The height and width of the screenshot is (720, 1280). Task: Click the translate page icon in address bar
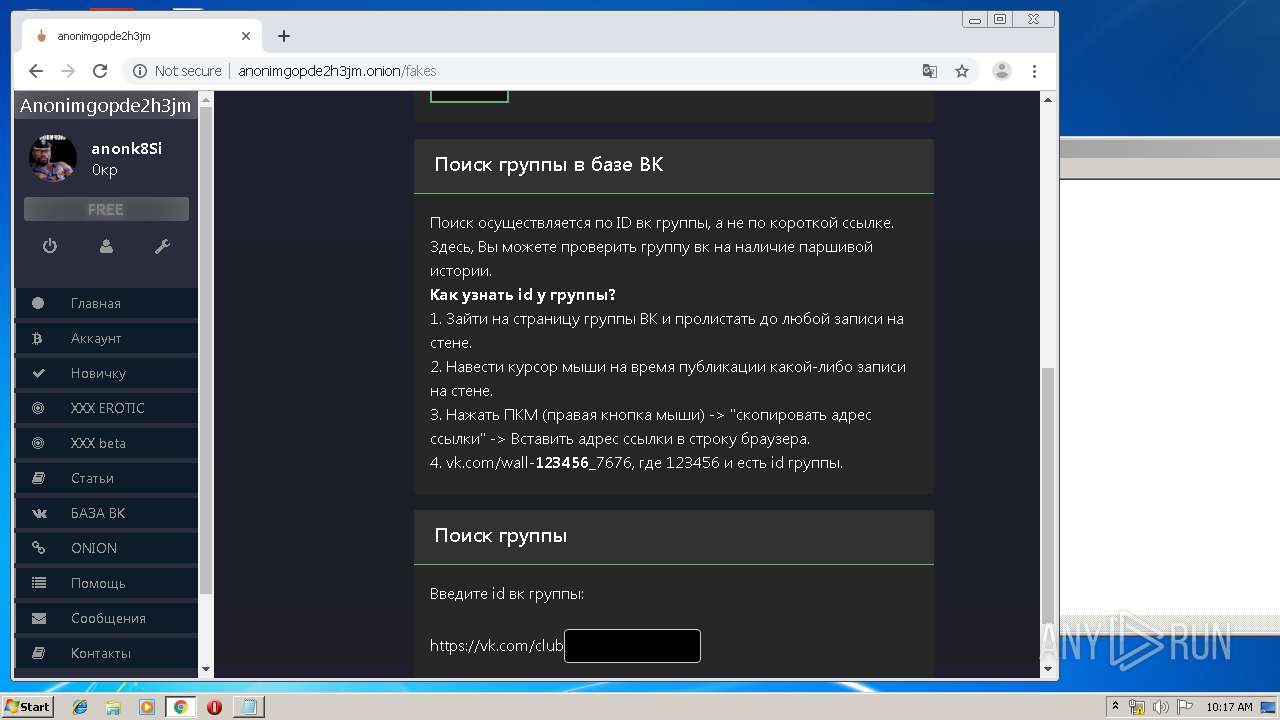click(930, 71)
